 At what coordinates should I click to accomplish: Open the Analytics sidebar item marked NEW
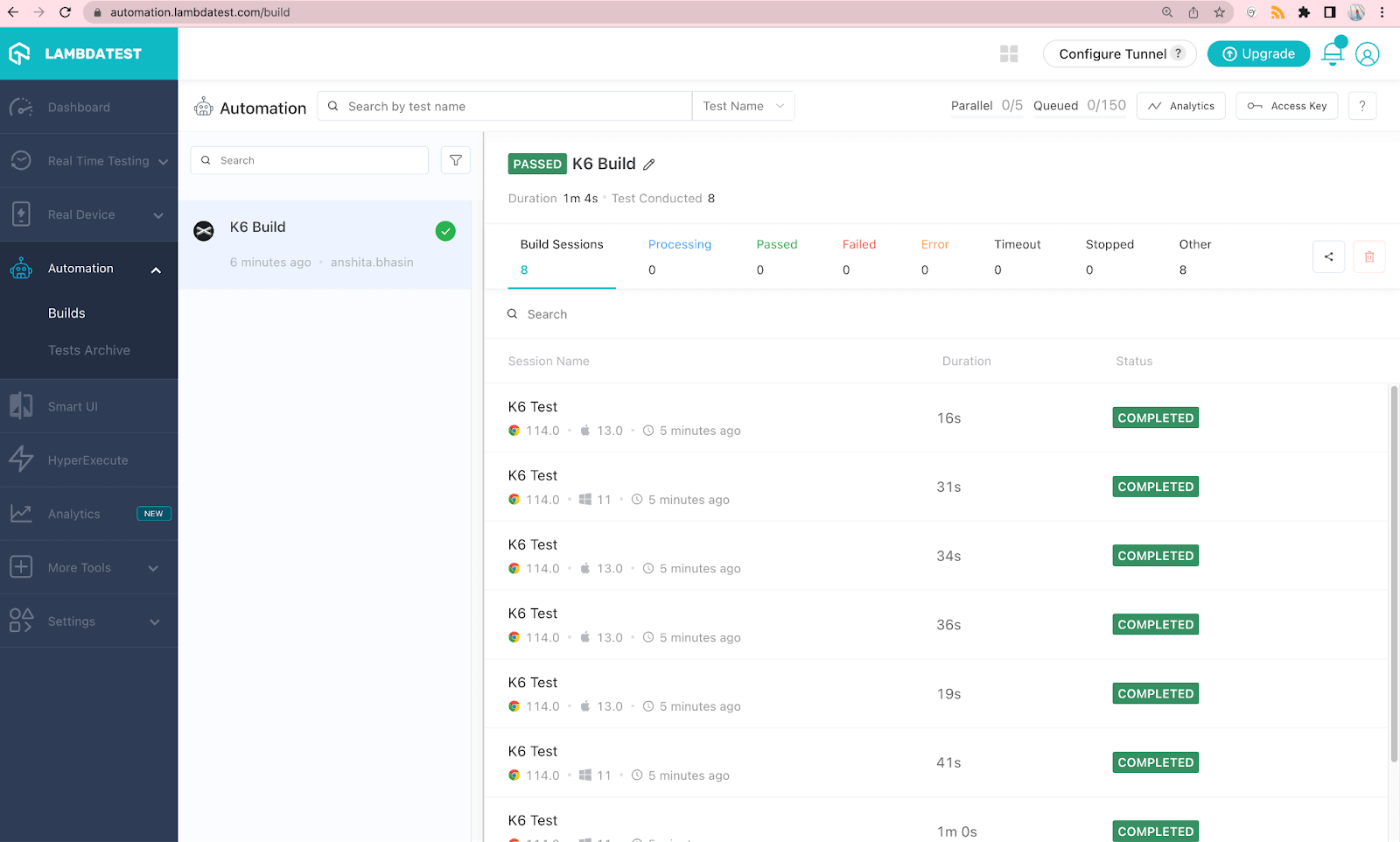73,513
